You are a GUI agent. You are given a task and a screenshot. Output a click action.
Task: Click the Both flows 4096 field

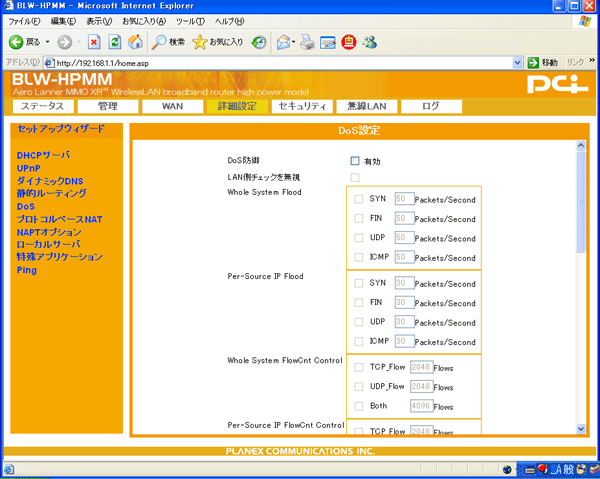pos(421,406)
